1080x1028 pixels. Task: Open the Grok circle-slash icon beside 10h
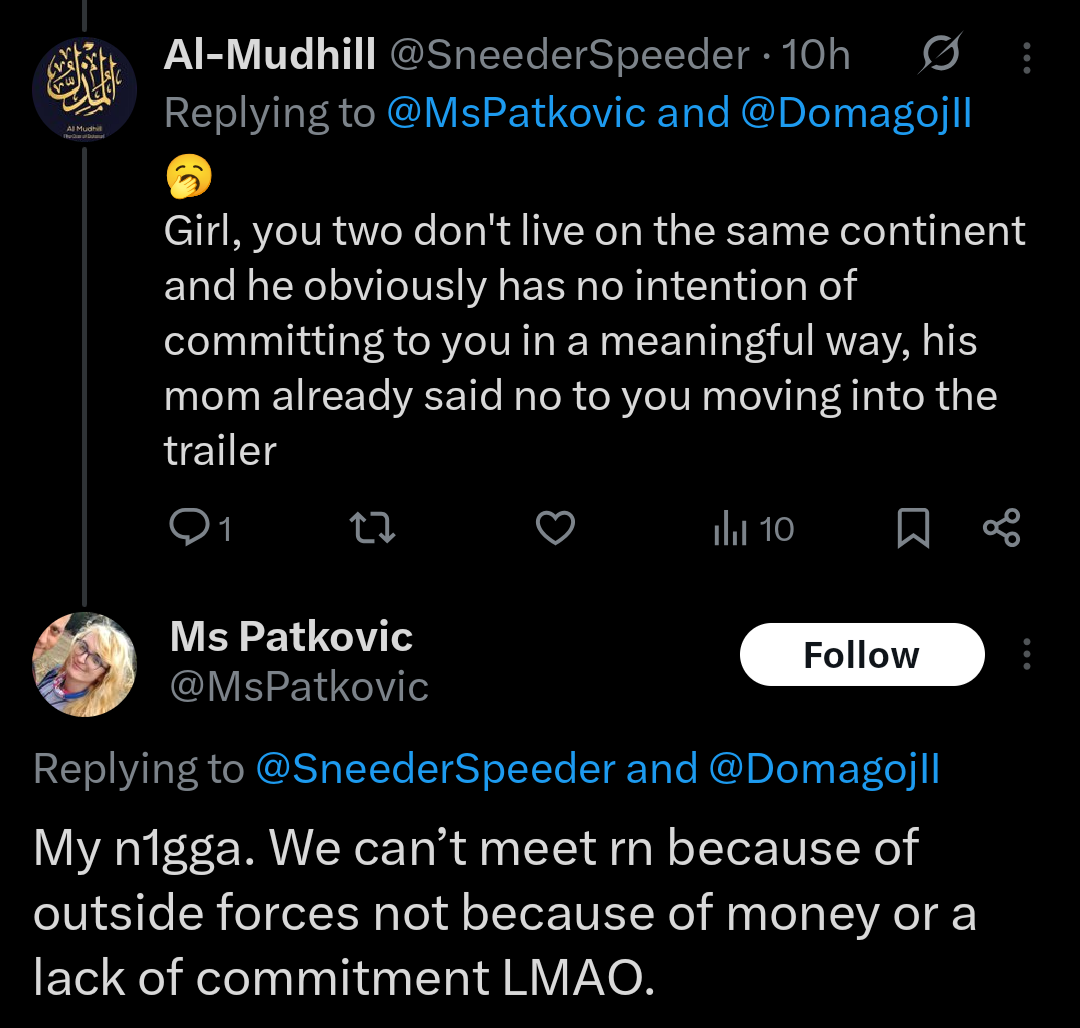(940, 56)
